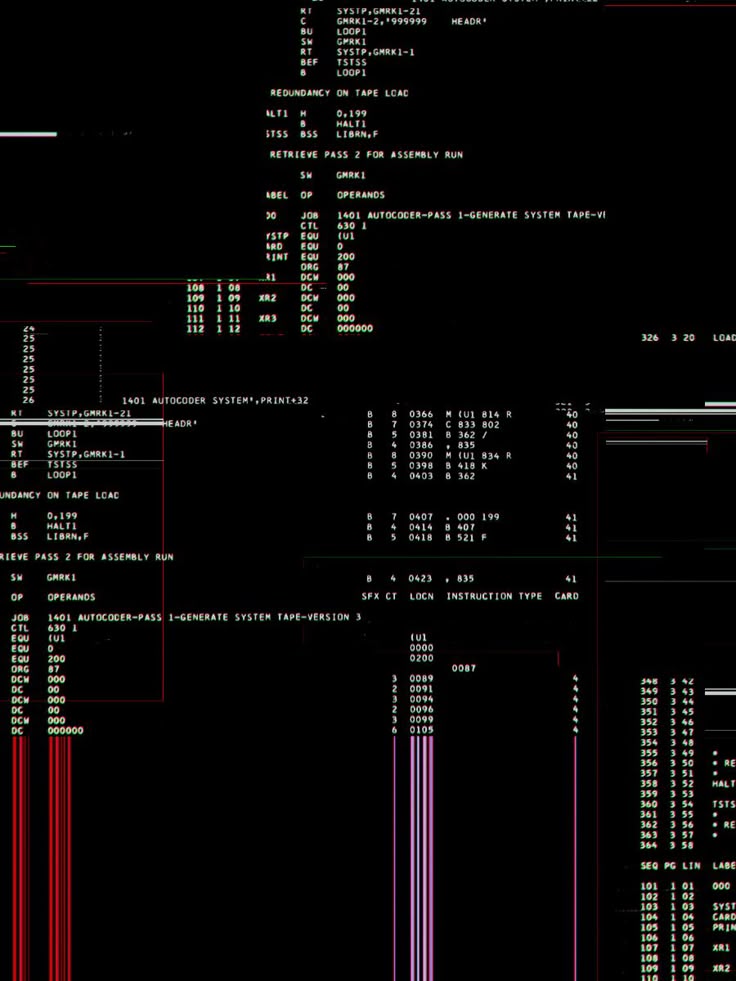736x981 pixels.
Task: Click the LOCN column header
Action: (421, 596)
